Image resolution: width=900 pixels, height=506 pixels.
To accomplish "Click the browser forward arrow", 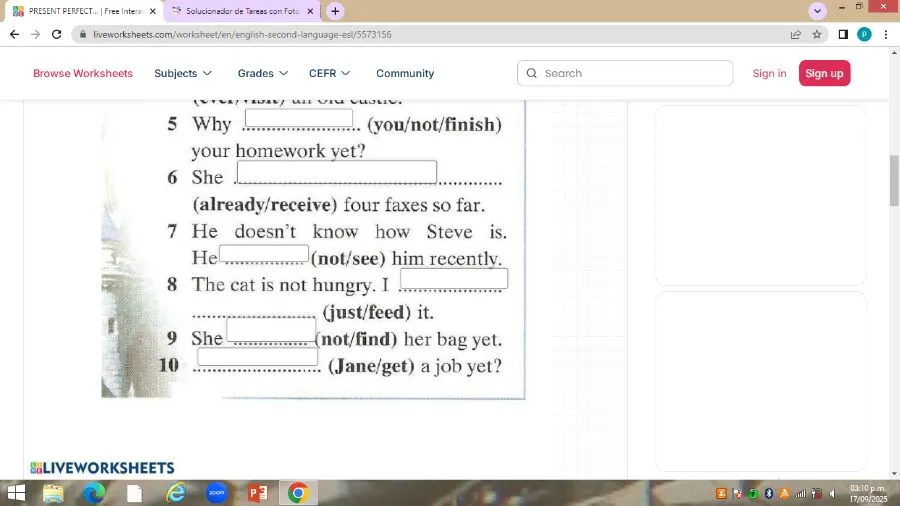I will pos(36,34).
